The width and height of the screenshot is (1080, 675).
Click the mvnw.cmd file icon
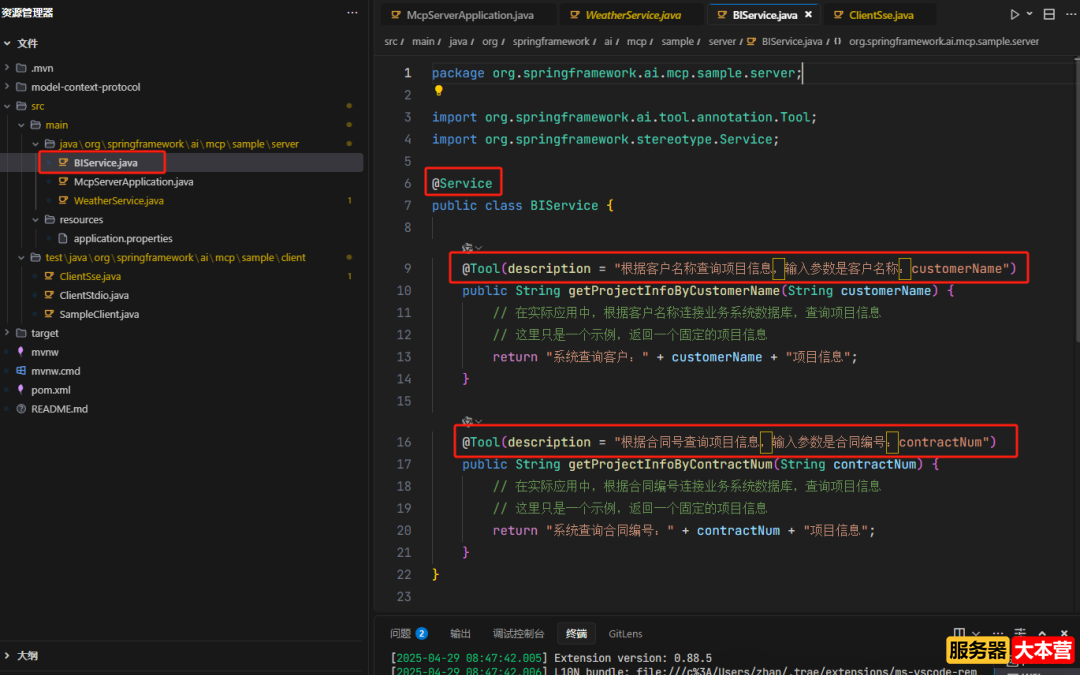(x=21, y=371)
